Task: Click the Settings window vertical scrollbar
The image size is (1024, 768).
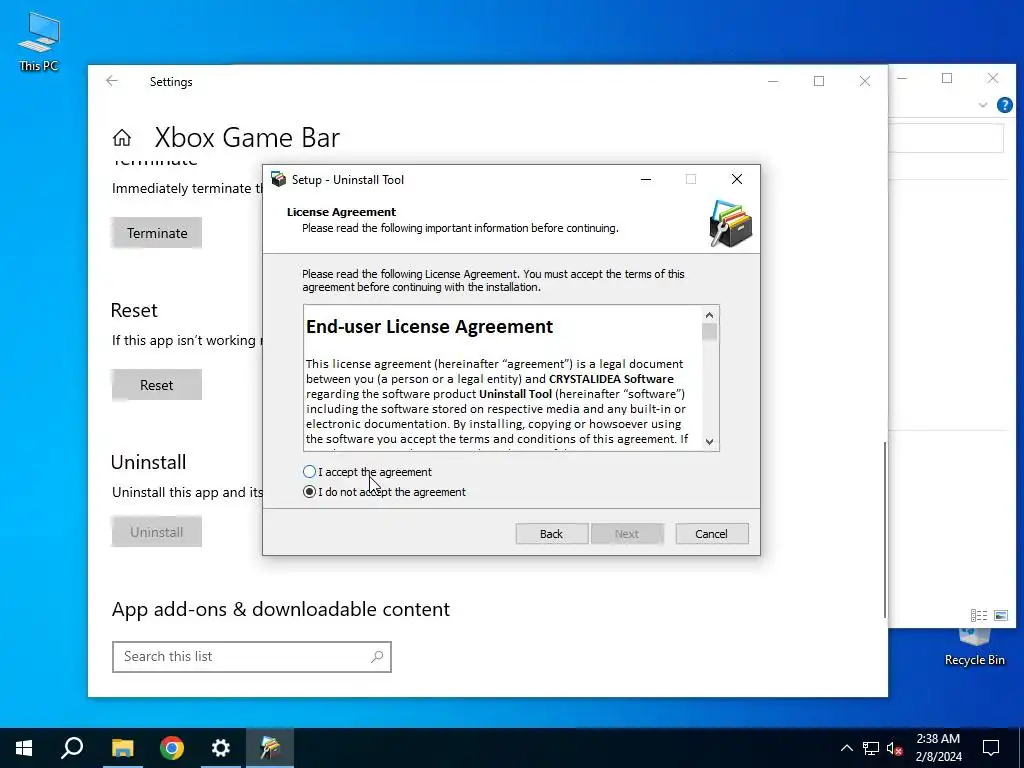Action: [885, 529]
